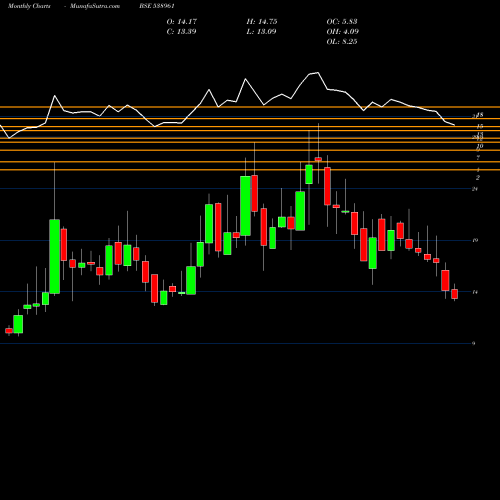
Task: Select the high value "H: 14.75"
Action: [262, 22]
